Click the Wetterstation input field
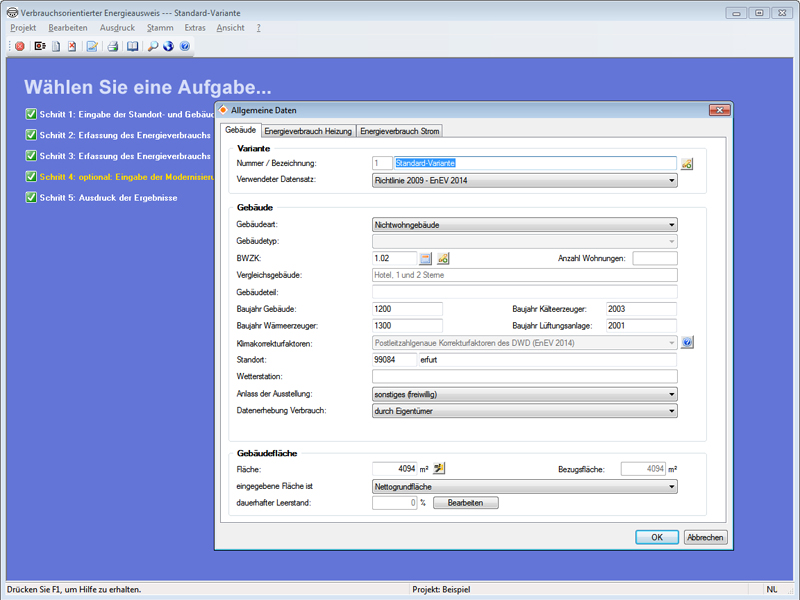Image resolution: width=800 pixels, height=600 pixels. point(524,377)
